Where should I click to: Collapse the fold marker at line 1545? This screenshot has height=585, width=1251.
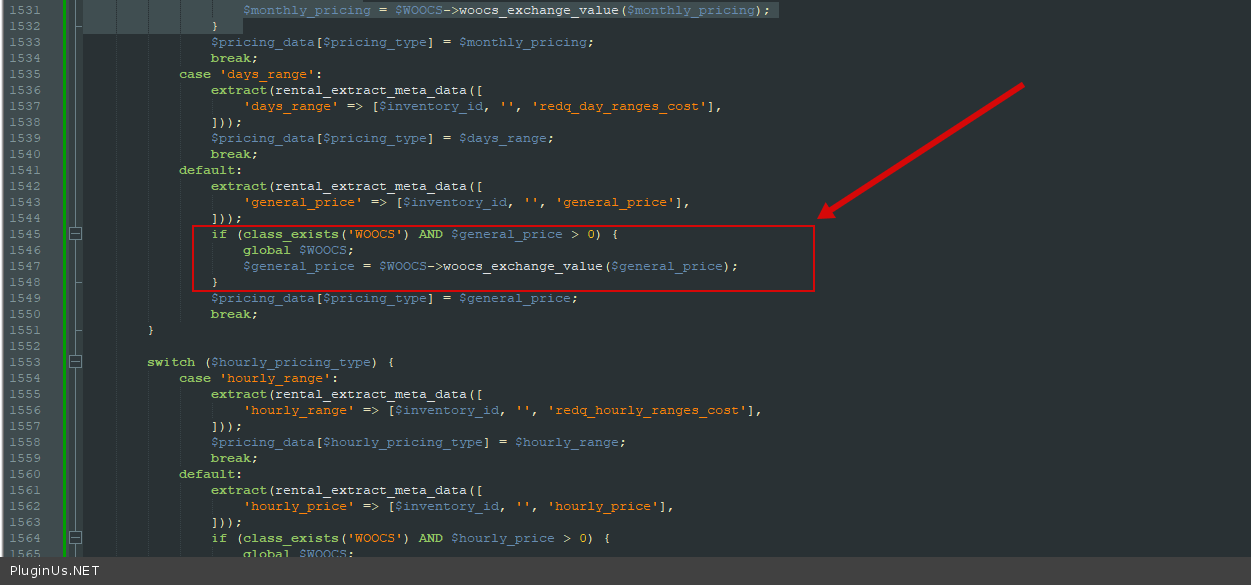coord(75,234)
